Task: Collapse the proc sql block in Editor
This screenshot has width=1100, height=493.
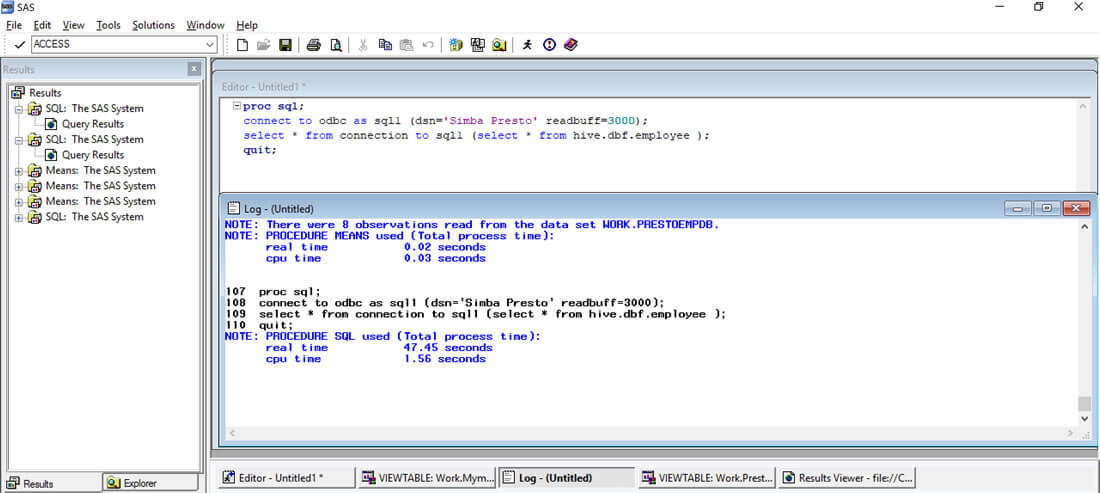Action: pyautogui.click(x=237, y=106)
